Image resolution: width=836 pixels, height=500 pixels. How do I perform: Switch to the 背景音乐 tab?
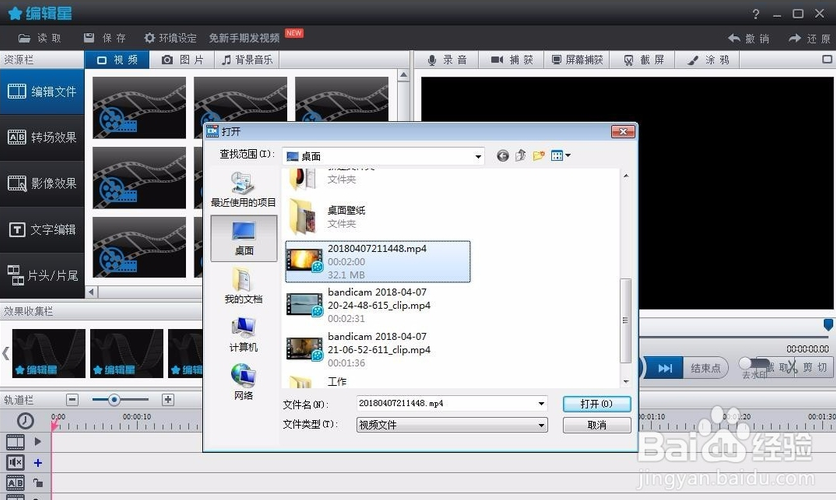246,60
